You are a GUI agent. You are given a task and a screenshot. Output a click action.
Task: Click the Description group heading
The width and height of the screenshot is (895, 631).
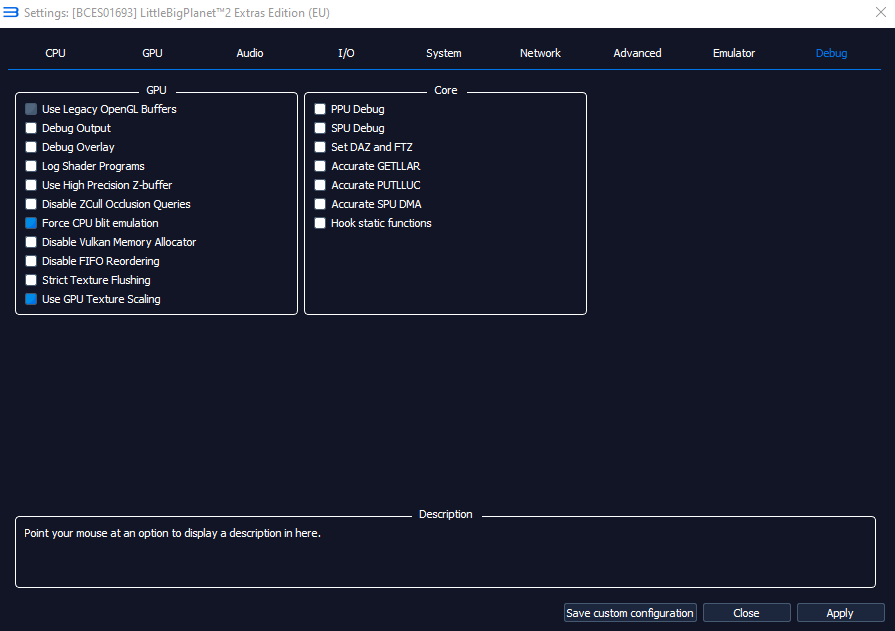[x=446, y=514]
